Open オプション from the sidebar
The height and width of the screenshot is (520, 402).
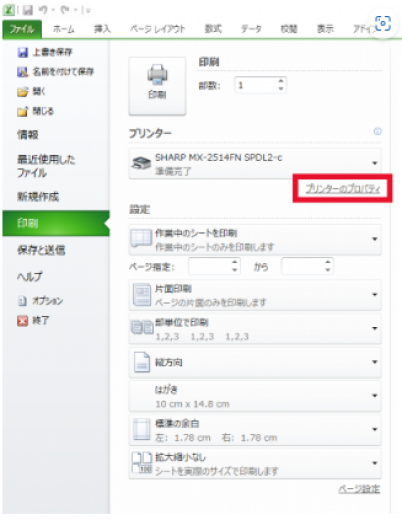[x=40, y=301]
